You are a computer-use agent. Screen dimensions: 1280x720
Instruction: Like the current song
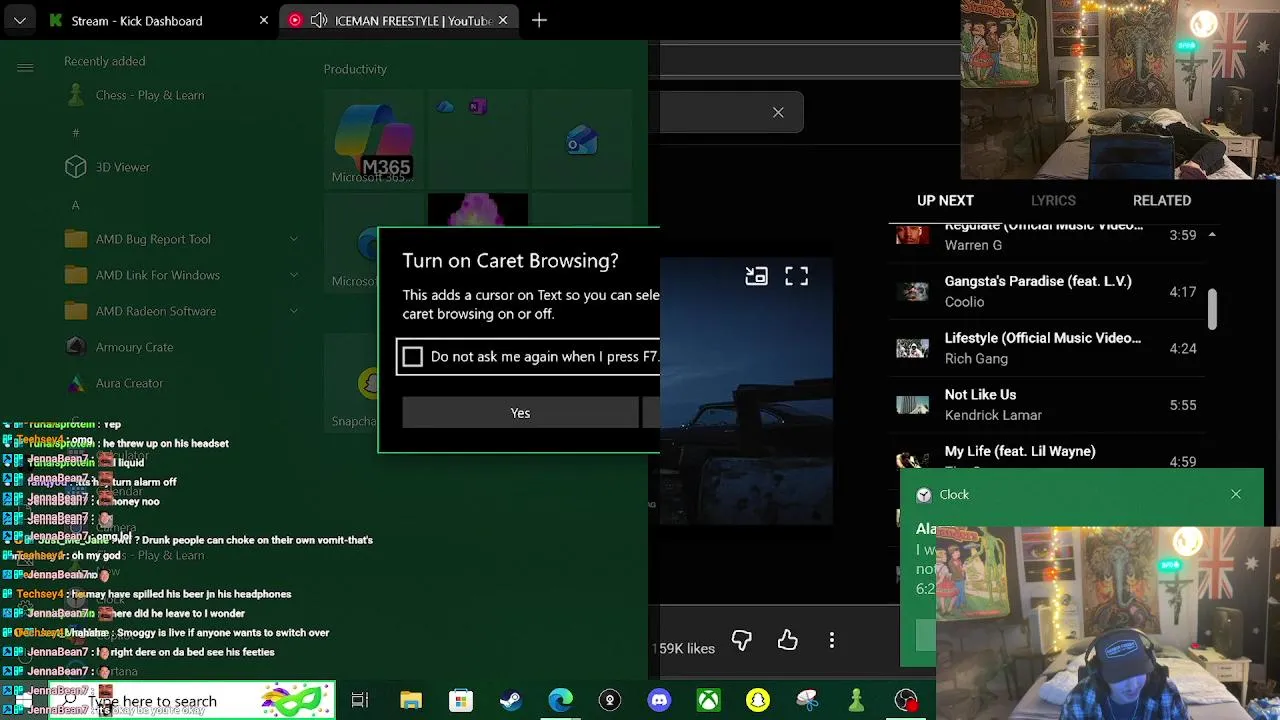coord(788,640)
